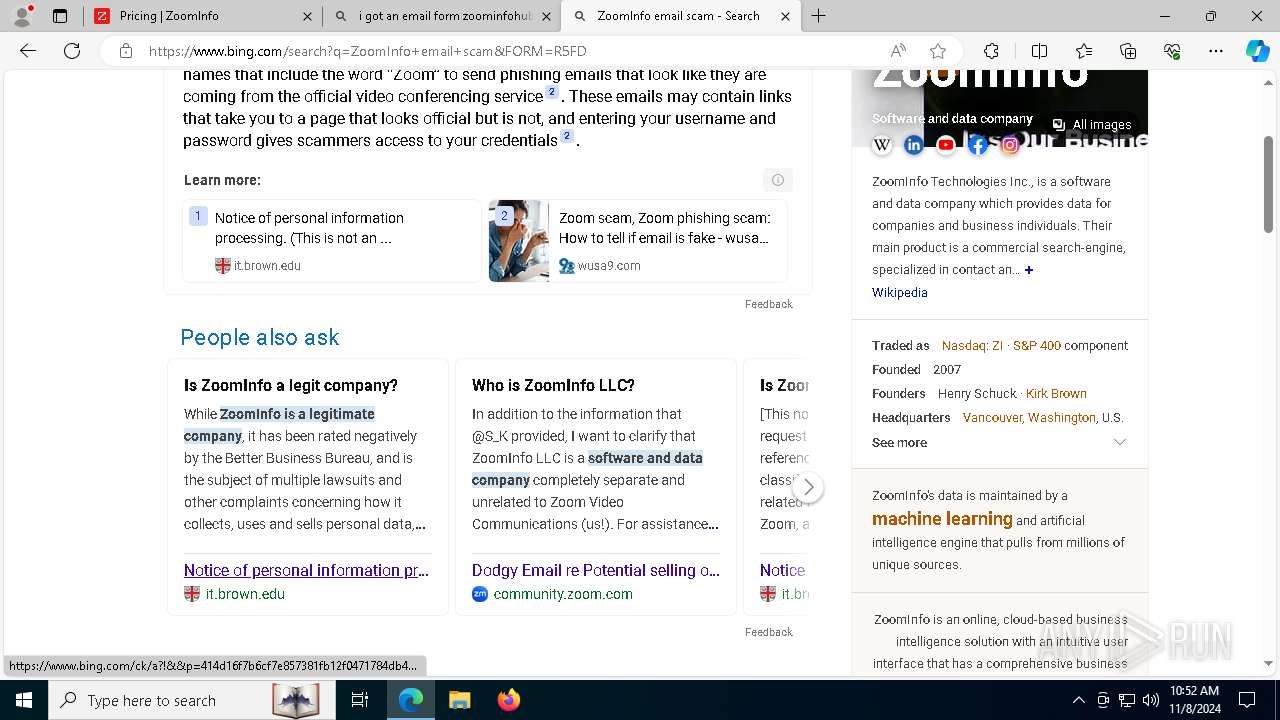This screenshot has width=1280, height=720.
Task: Open volume control in system tray
Action: point(1151,700)
